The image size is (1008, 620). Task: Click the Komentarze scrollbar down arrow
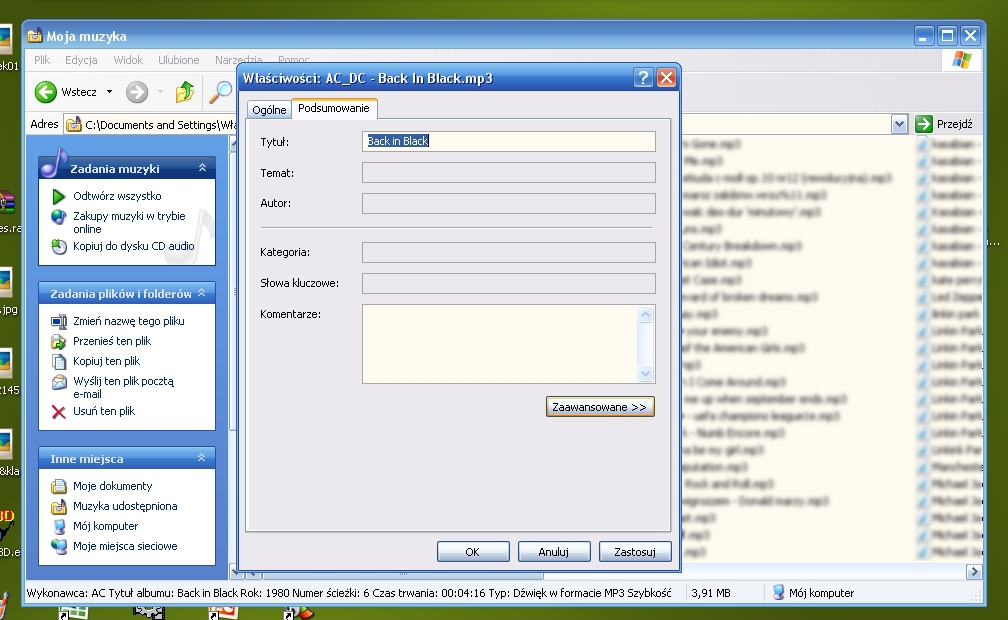(645, 373)
